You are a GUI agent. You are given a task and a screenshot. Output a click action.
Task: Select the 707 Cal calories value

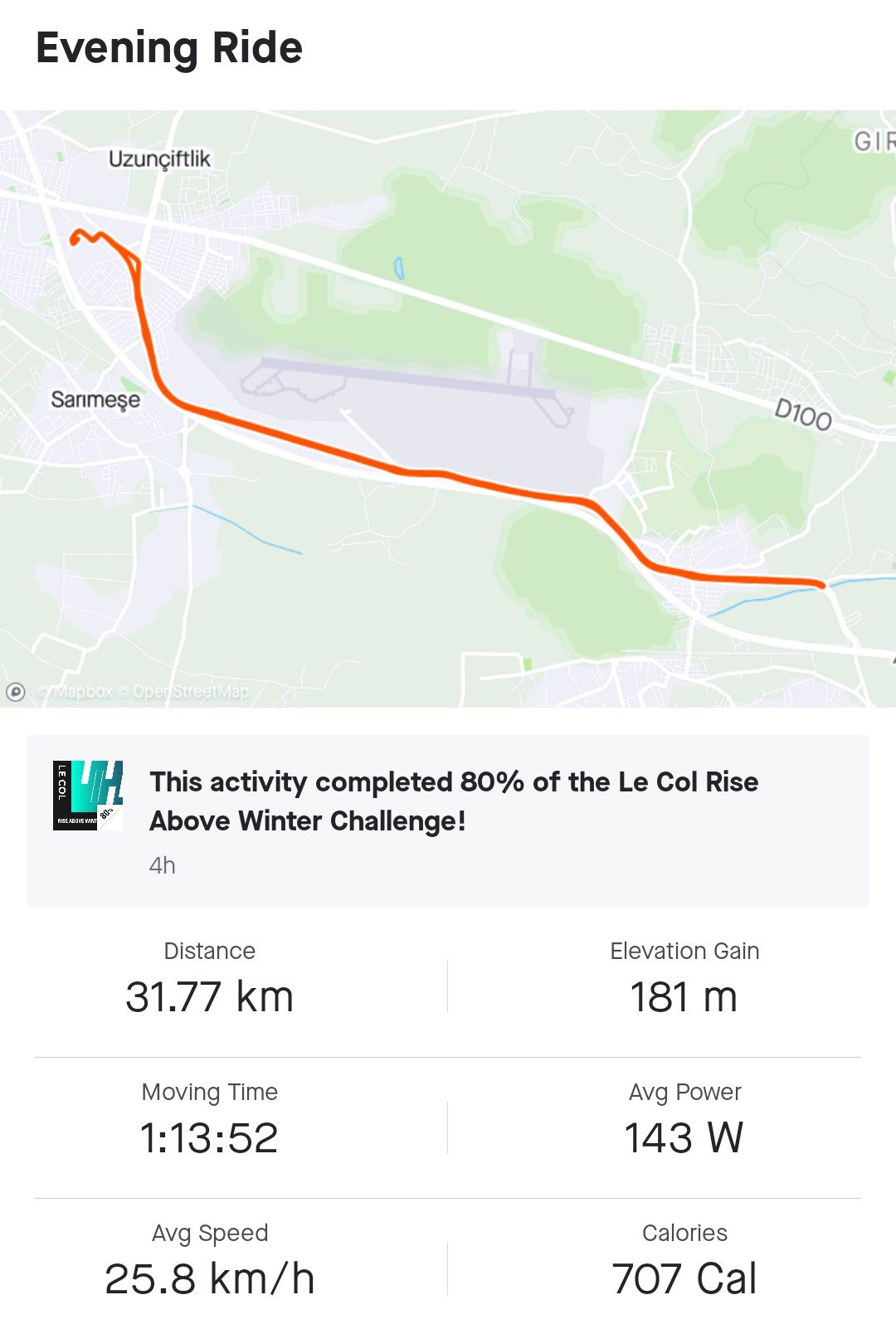[684, 1279]
